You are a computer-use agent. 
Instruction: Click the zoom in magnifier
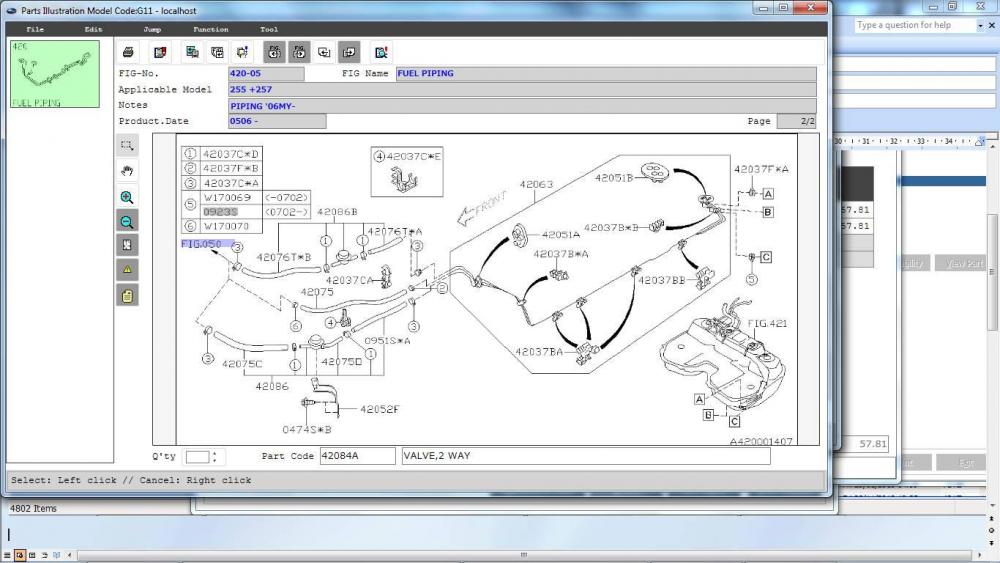click(127, 197)
